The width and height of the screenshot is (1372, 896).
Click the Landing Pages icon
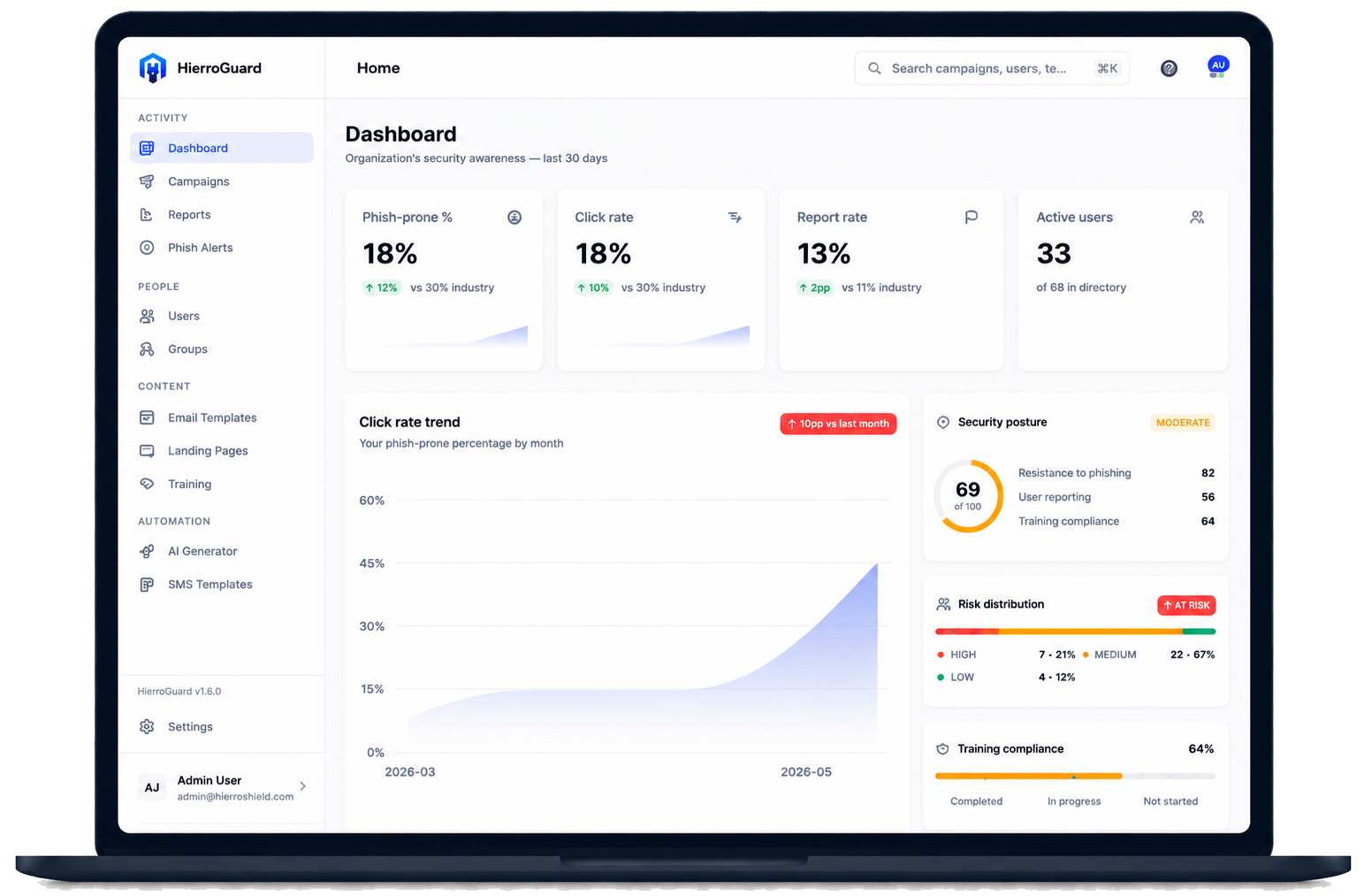[x=147, y=451]
